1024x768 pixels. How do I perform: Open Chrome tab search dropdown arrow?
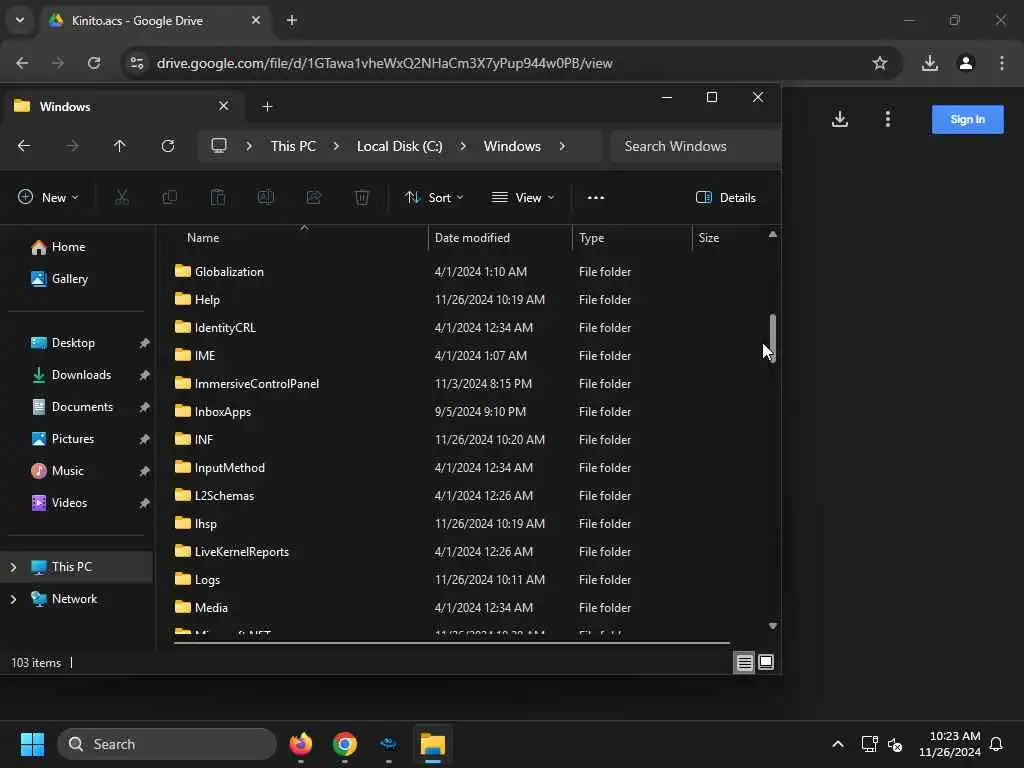pos(20,20)
